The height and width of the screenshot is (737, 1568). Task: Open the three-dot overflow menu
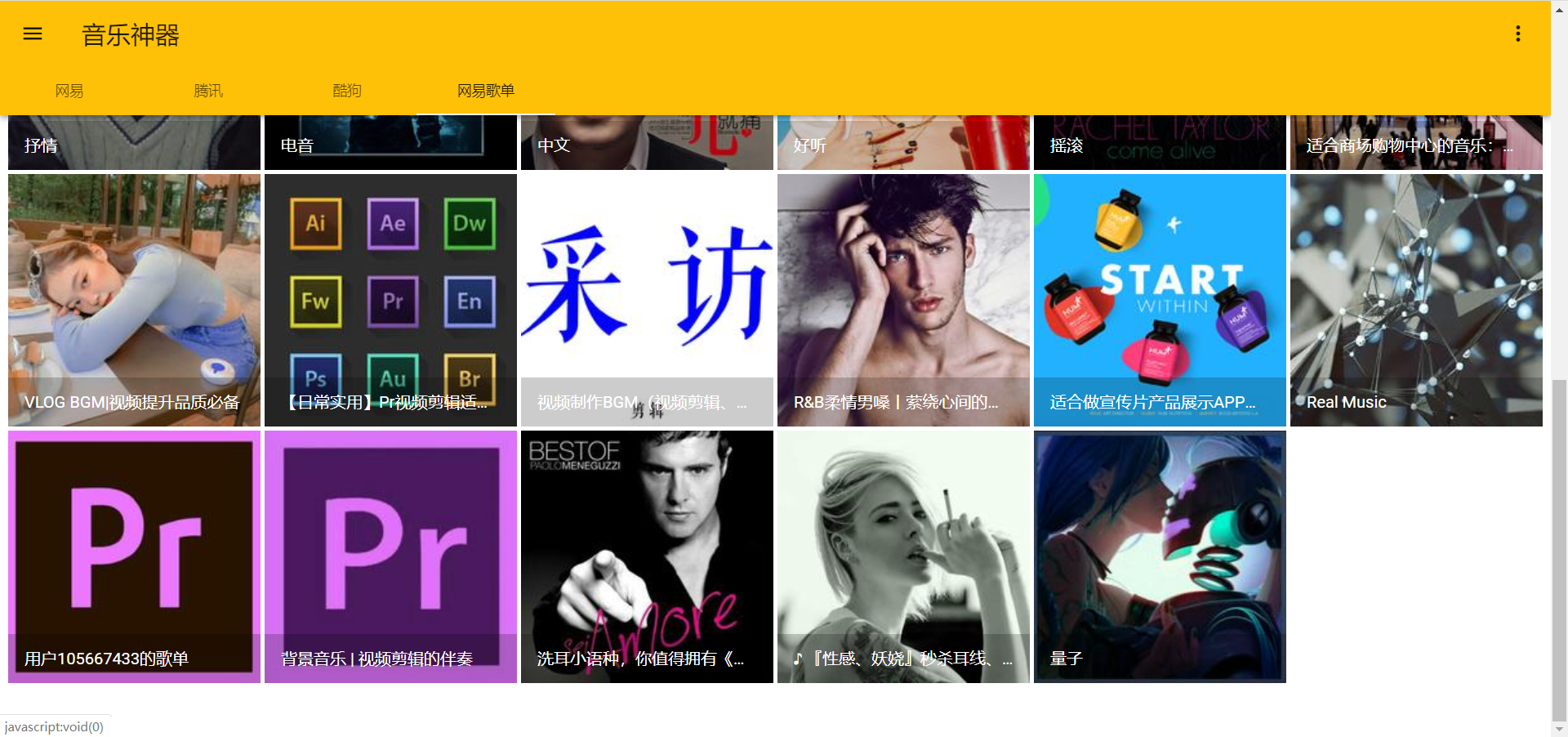click(x=1517, y=33)
